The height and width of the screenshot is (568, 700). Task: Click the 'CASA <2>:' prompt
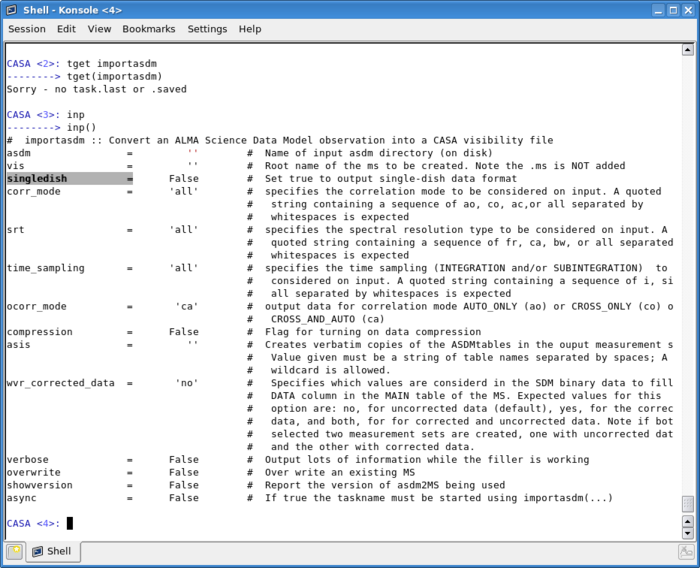pyautogui.click(x=33, y=63)
